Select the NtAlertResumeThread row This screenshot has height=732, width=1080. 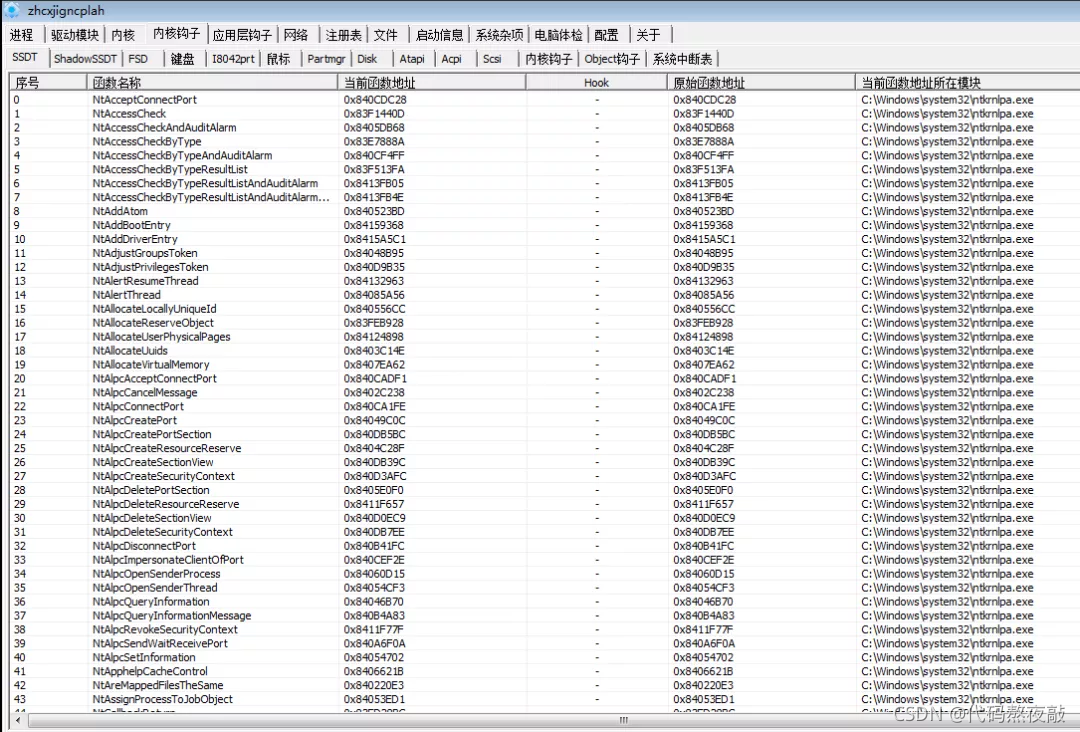[x=546, y=281]
